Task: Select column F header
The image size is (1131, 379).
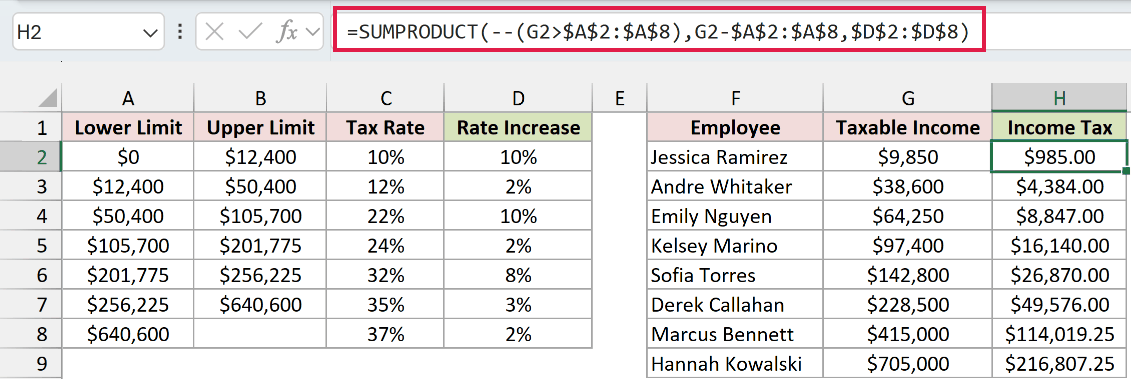Action: [735, 98]
